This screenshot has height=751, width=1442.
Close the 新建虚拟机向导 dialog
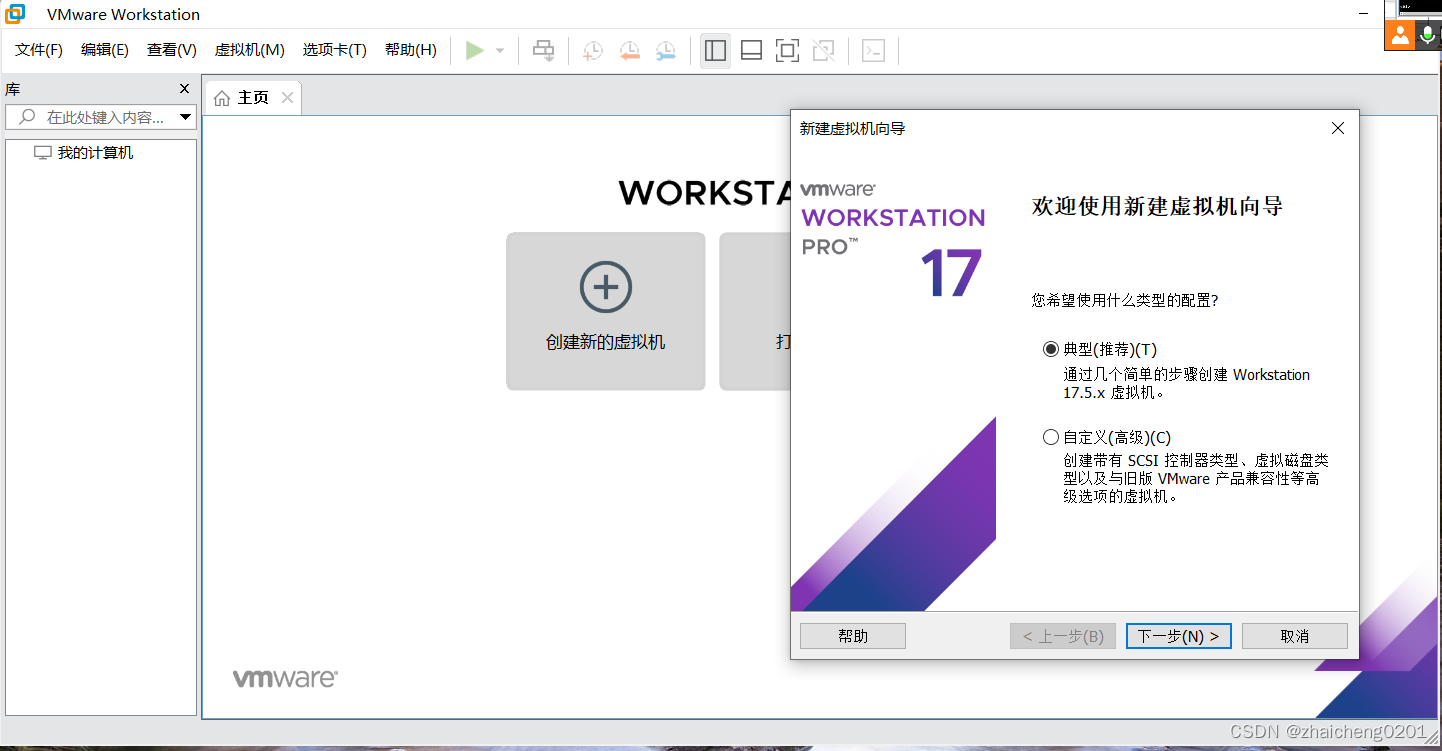pyautogui.click(x=1338, y=128)
